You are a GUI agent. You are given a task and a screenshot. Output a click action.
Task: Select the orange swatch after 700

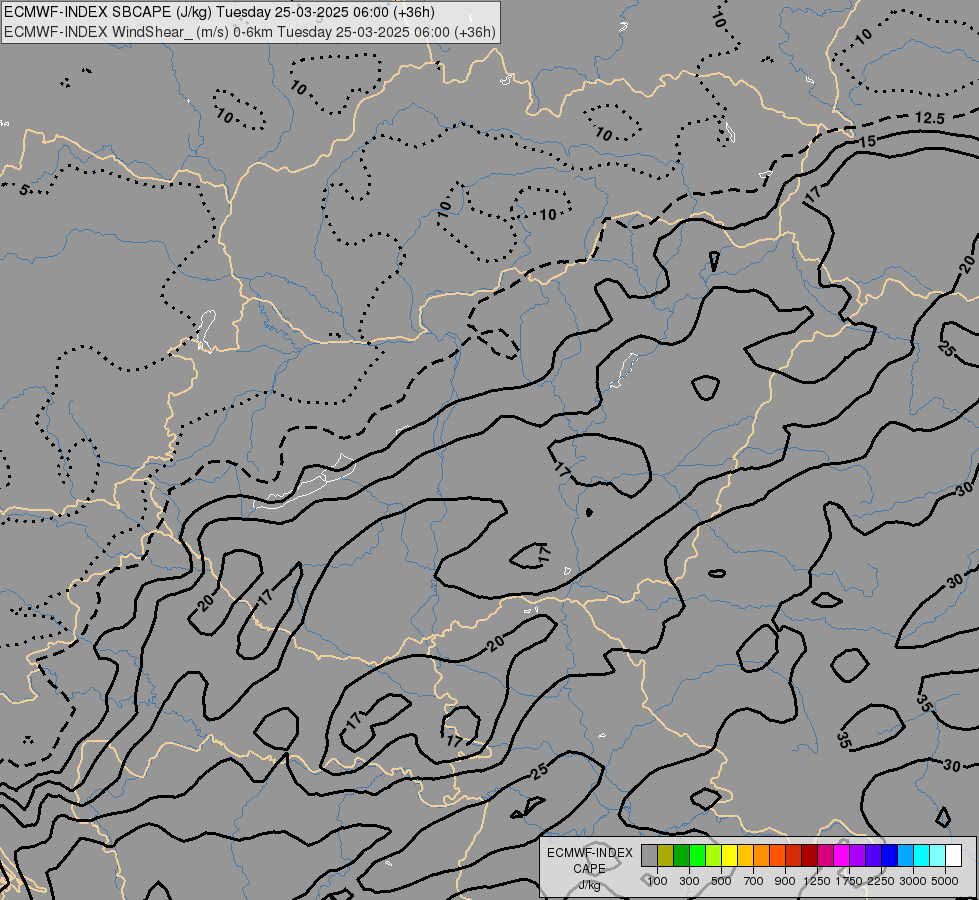761,856
